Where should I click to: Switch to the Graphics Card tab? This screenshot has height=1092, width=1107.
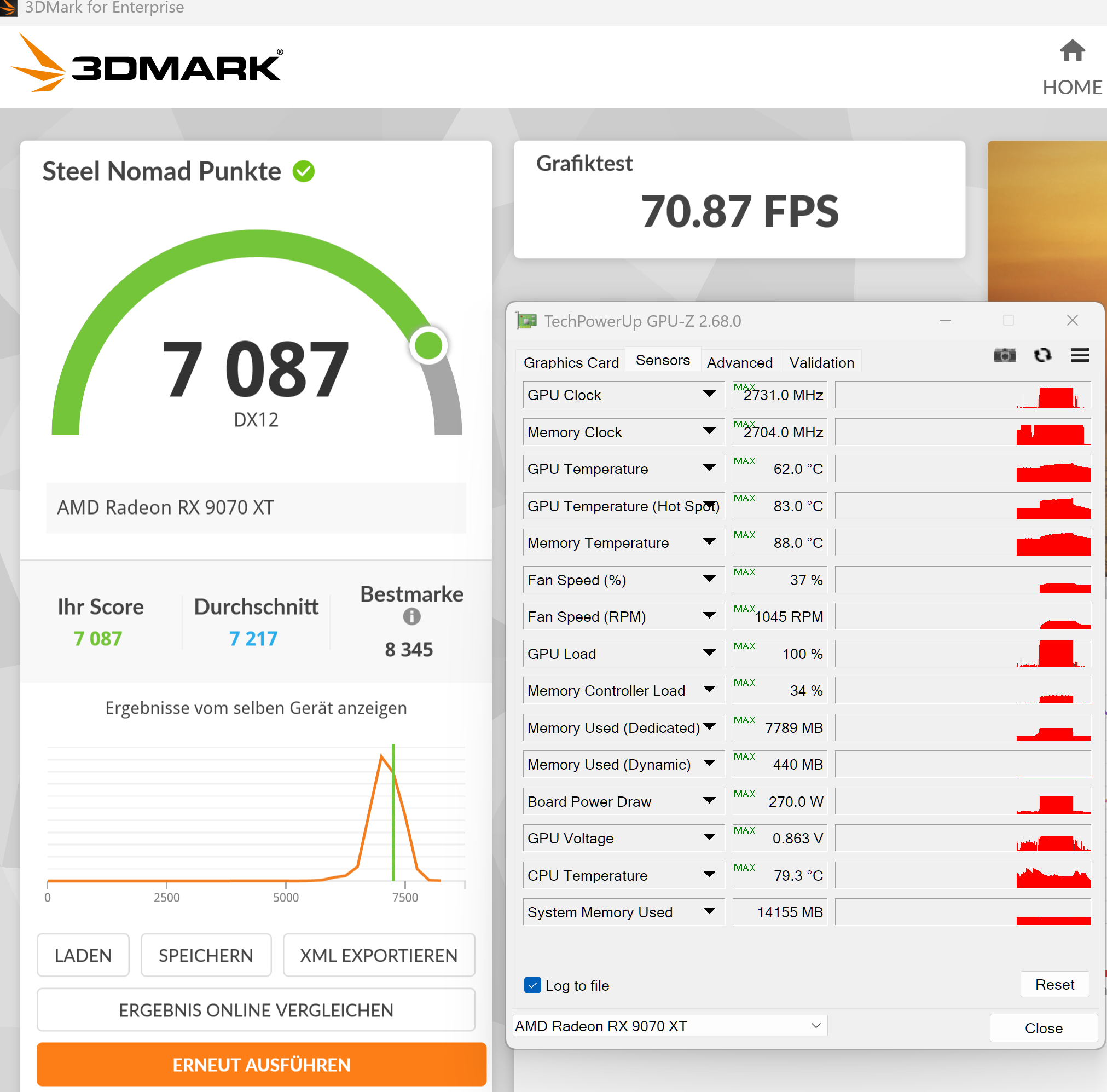571,363
